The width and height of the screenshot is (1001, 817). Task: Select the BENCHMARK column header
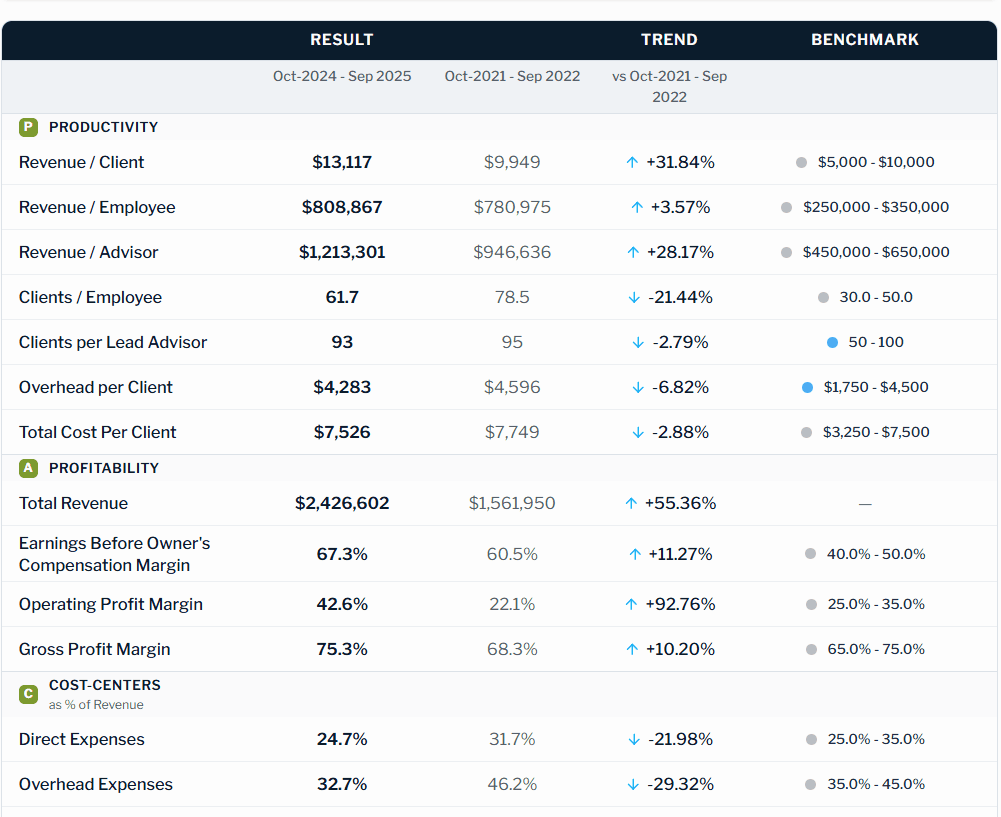click(864, 39)
